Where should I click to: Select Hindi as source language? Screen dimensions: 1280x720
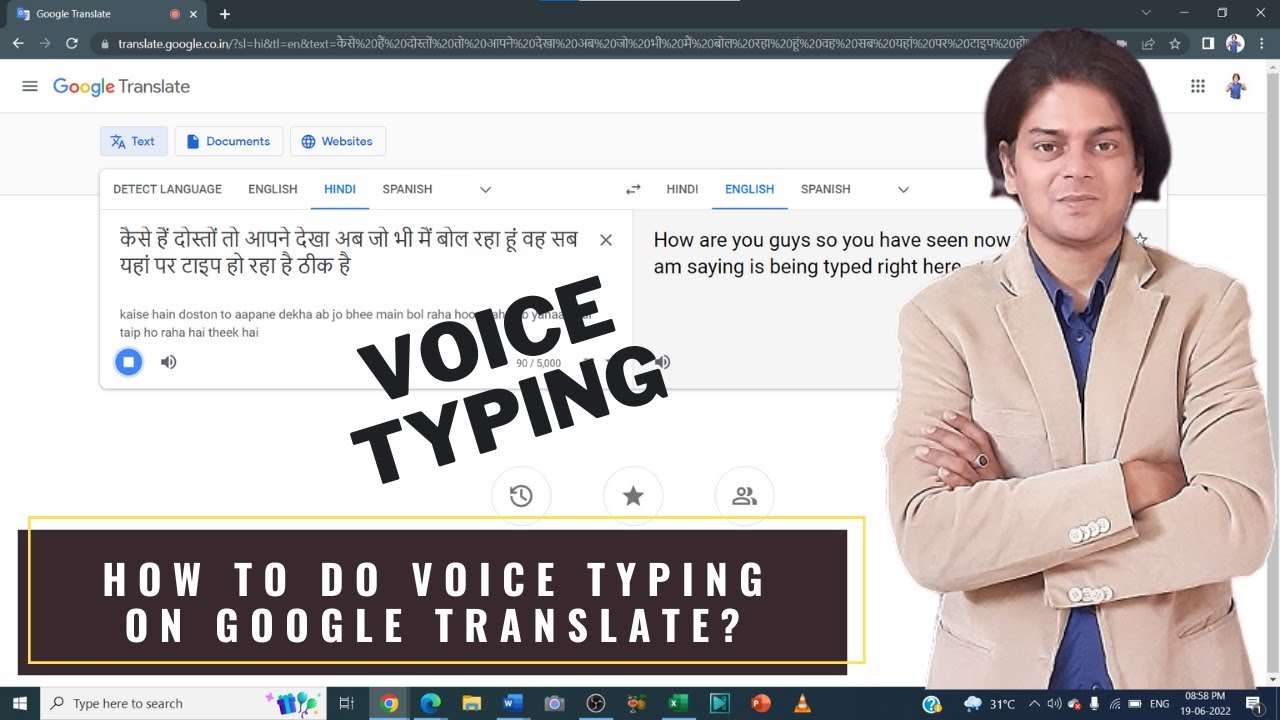[340, 189]
